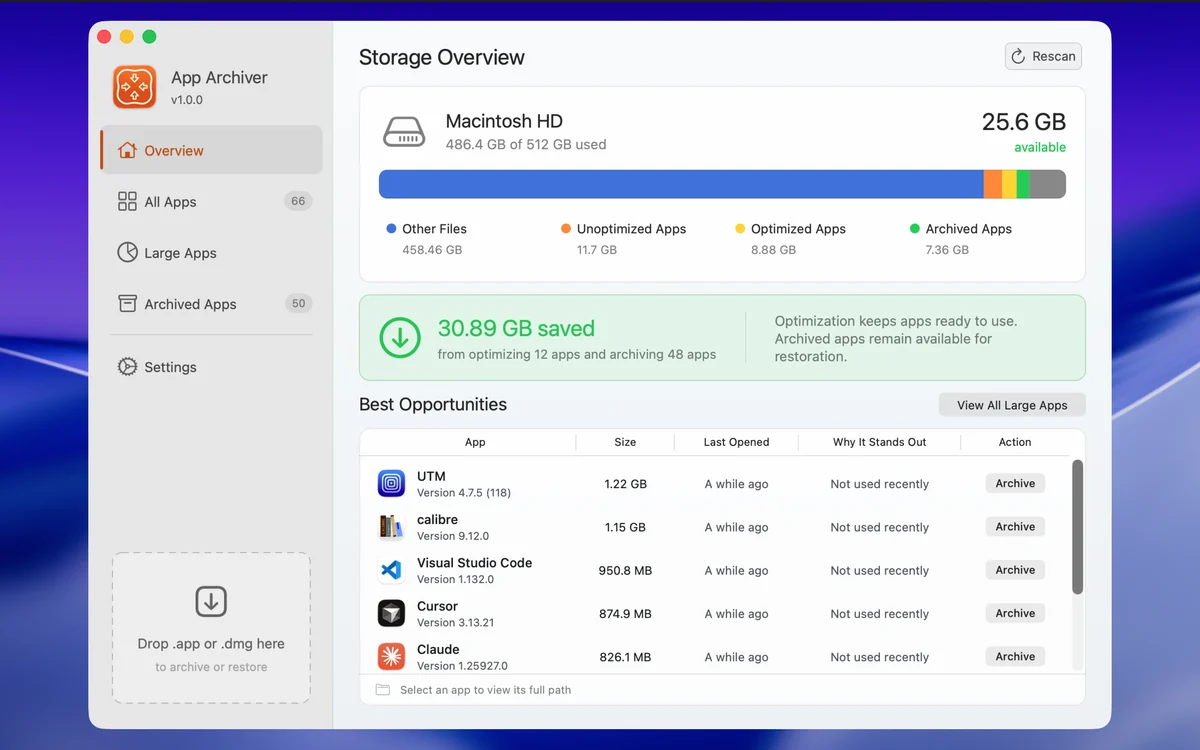Click the orange Unoptimized Apps bar segment

coord(993,184)
